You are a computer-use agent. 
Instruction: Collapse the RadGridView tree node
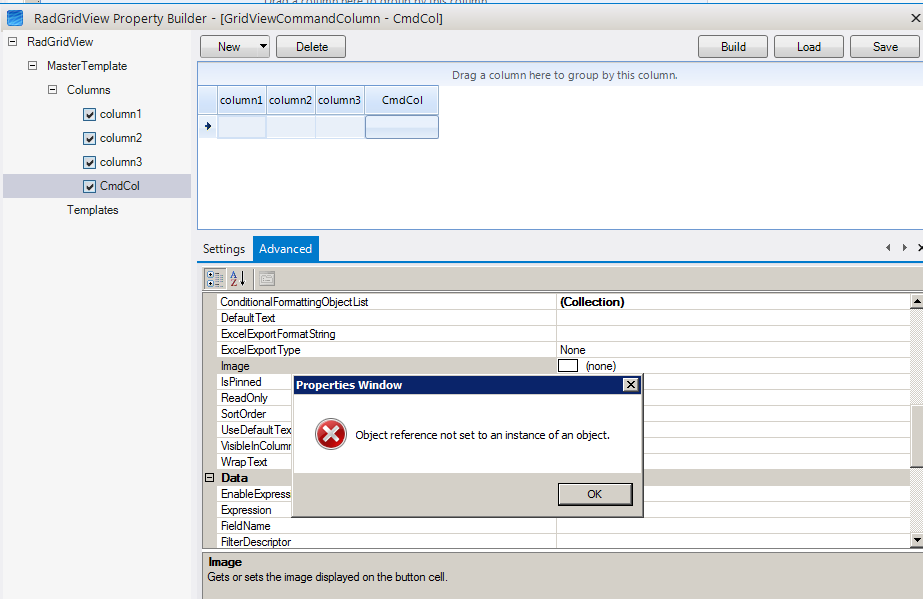click(x=12, y=42)
